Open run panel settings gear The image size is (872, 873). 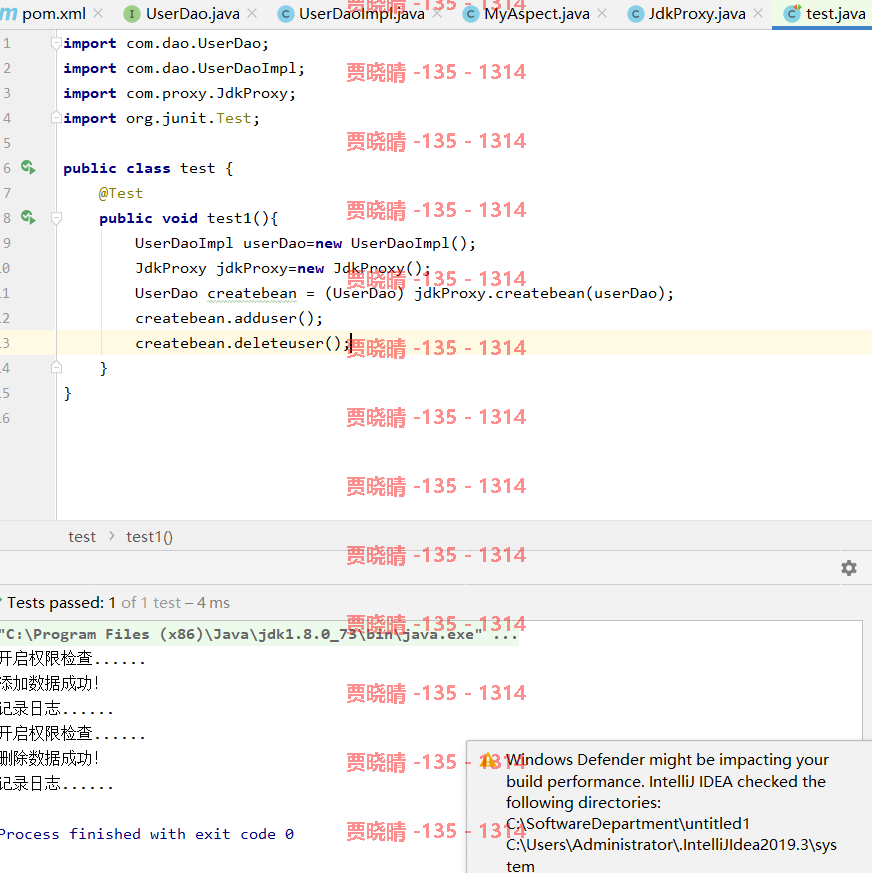pyautogui.click(x=849, y=568)
